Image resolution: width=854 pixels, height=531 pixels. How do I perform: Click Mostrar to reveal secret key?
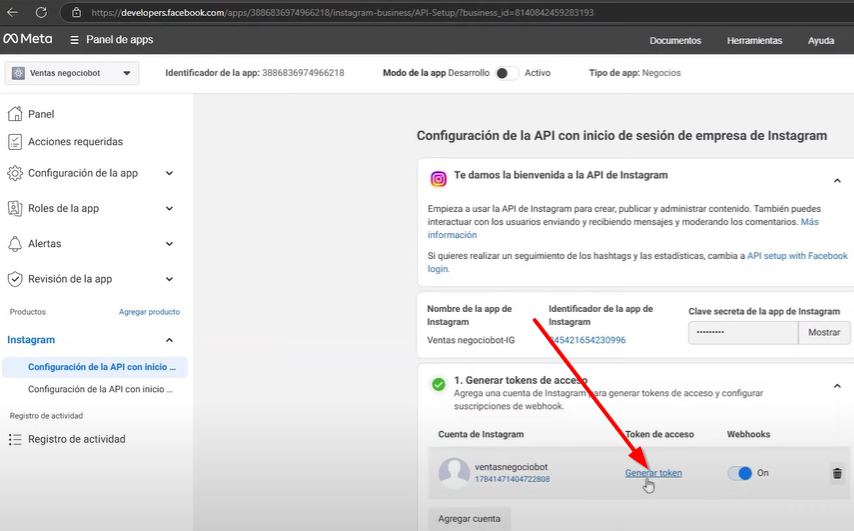[x=824, y=332]
